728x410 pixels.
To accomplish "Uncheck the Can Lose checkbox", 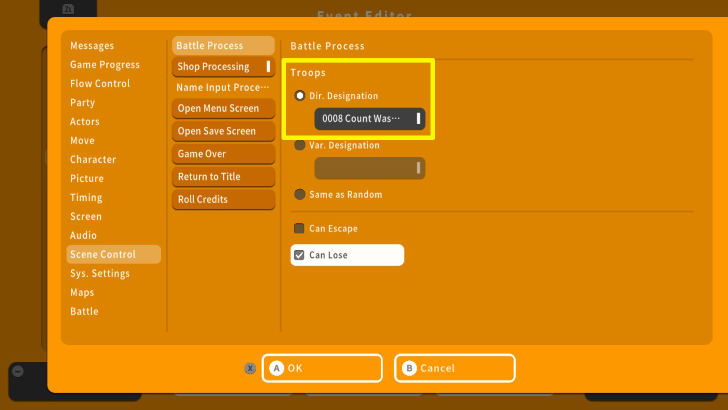I will click(x=299, y=255).
